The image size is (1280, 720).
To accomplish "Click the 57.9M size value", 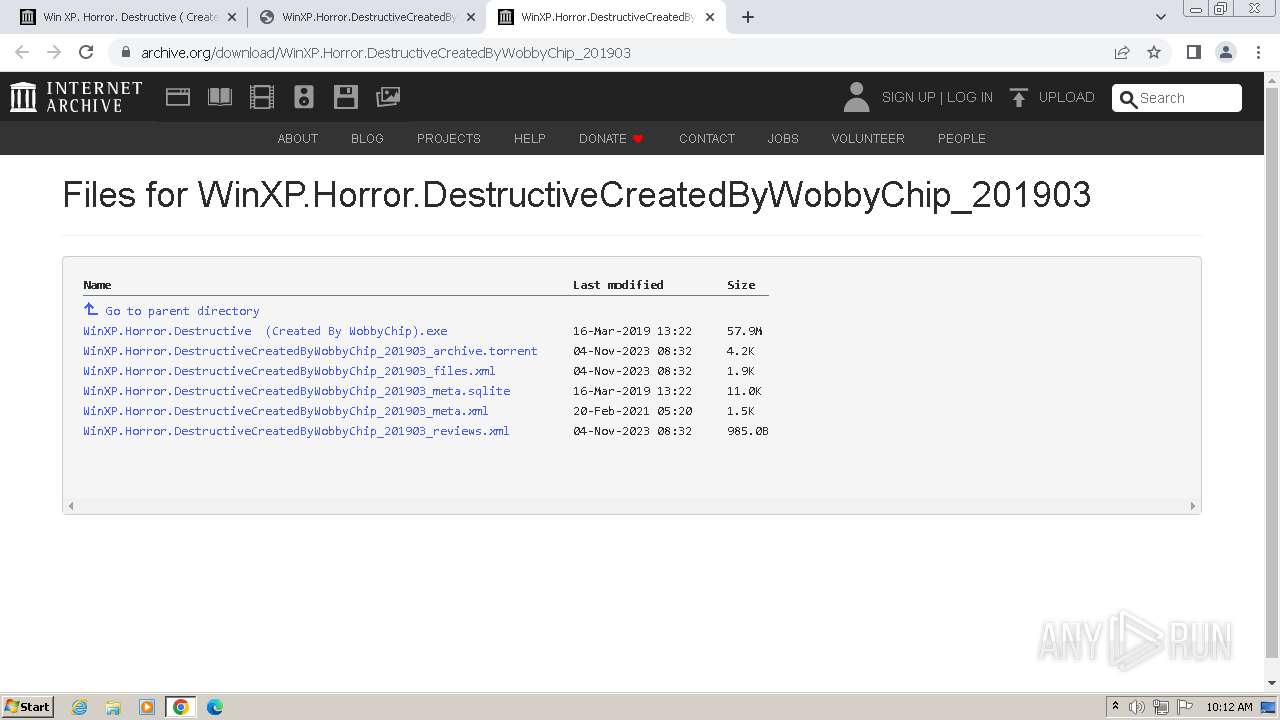I will [x=745, y=331].
